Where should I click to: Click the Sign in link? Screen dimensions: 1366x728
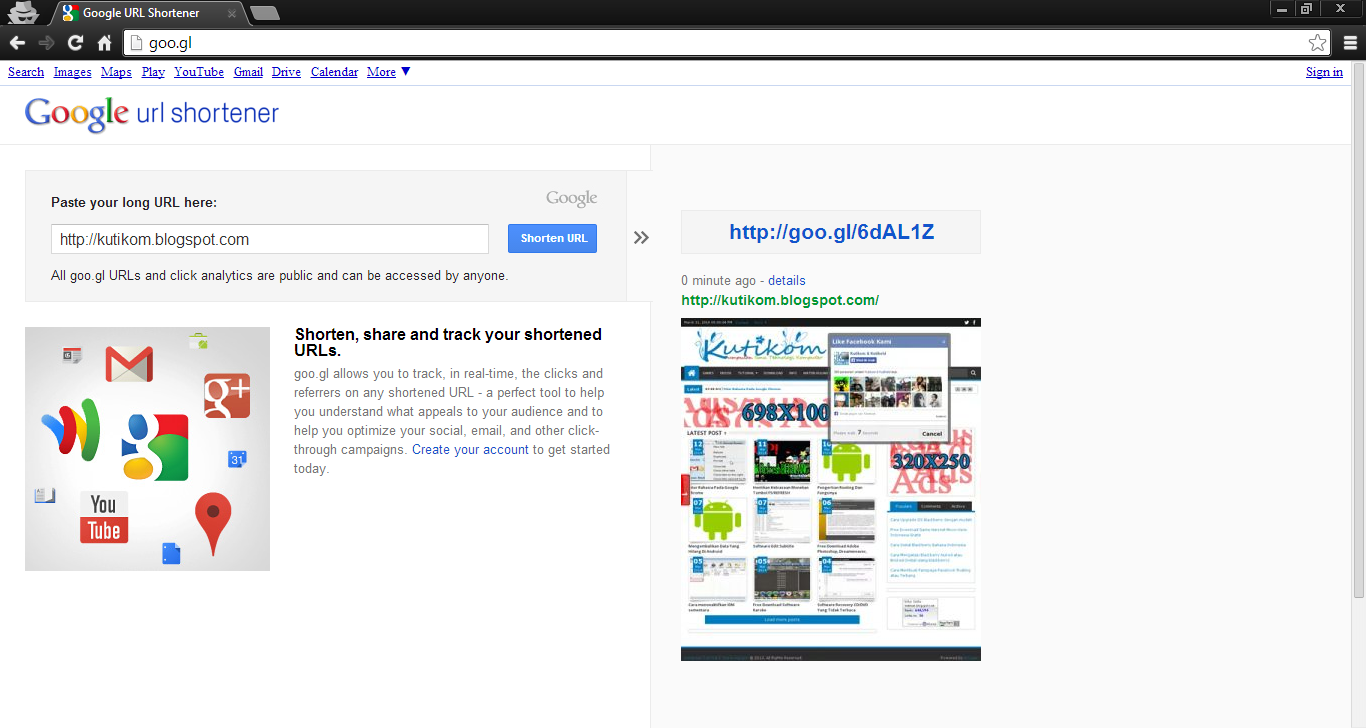pyautogui.click(x=1324, y=72)
